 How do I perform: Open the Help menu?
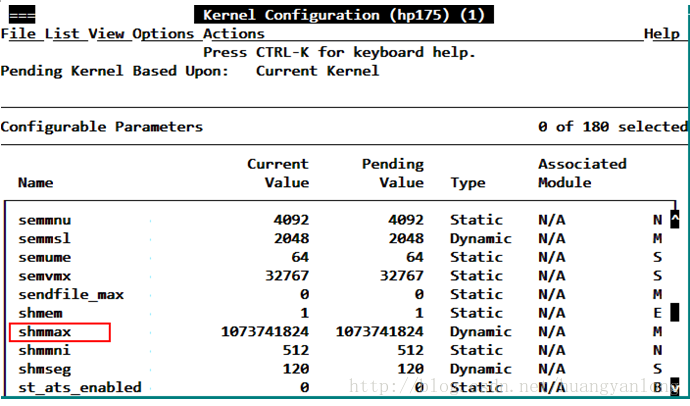[662, 34]
